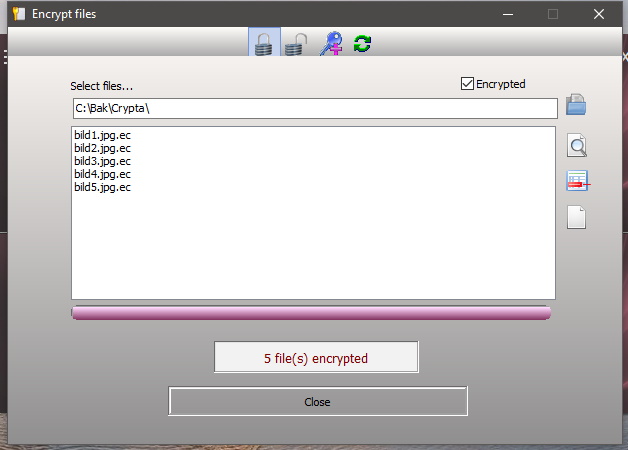Close the Encrypt files window with X
This screenshot has width=628, height=450.
[x=599, y=14]
